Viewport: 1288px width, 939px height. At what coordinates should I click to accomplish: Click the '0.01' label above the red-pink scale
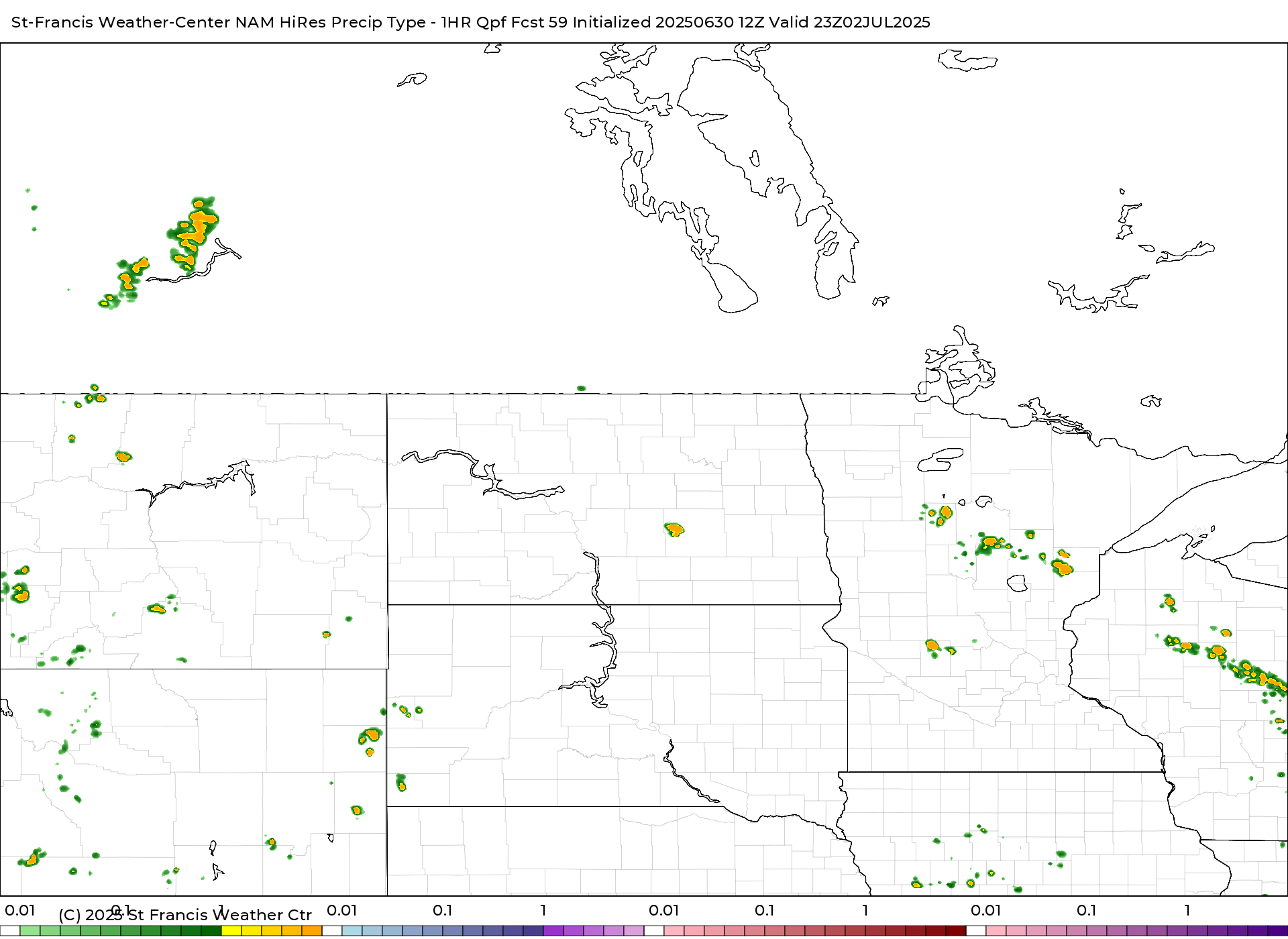pyautogui.click(x=664, y=910)
